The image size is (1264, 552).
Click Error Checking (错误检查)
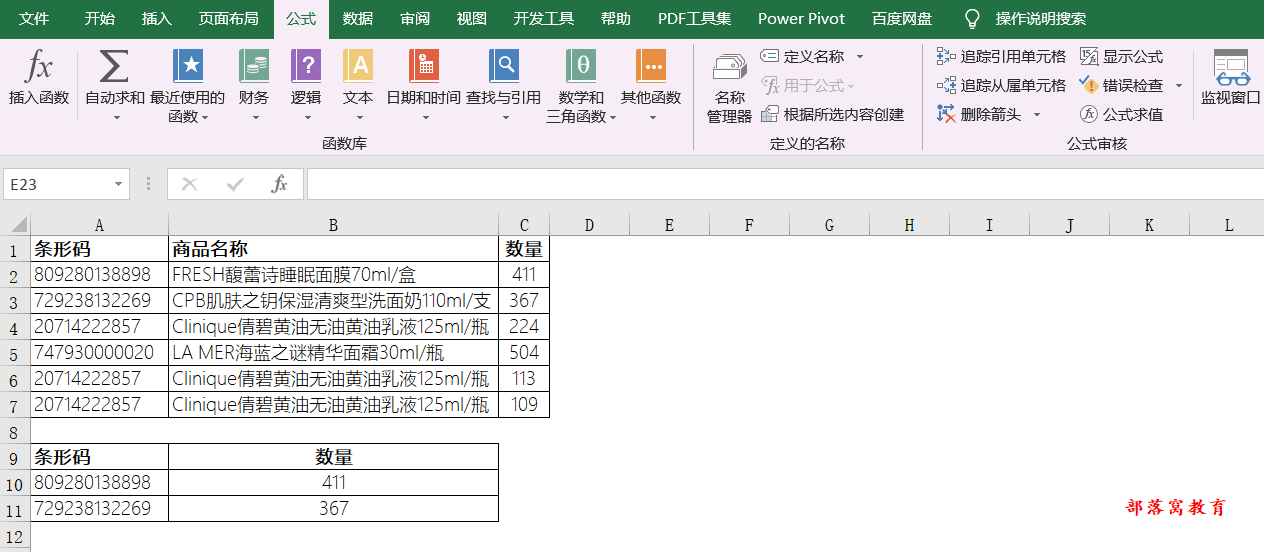(x=1121, y=86)
